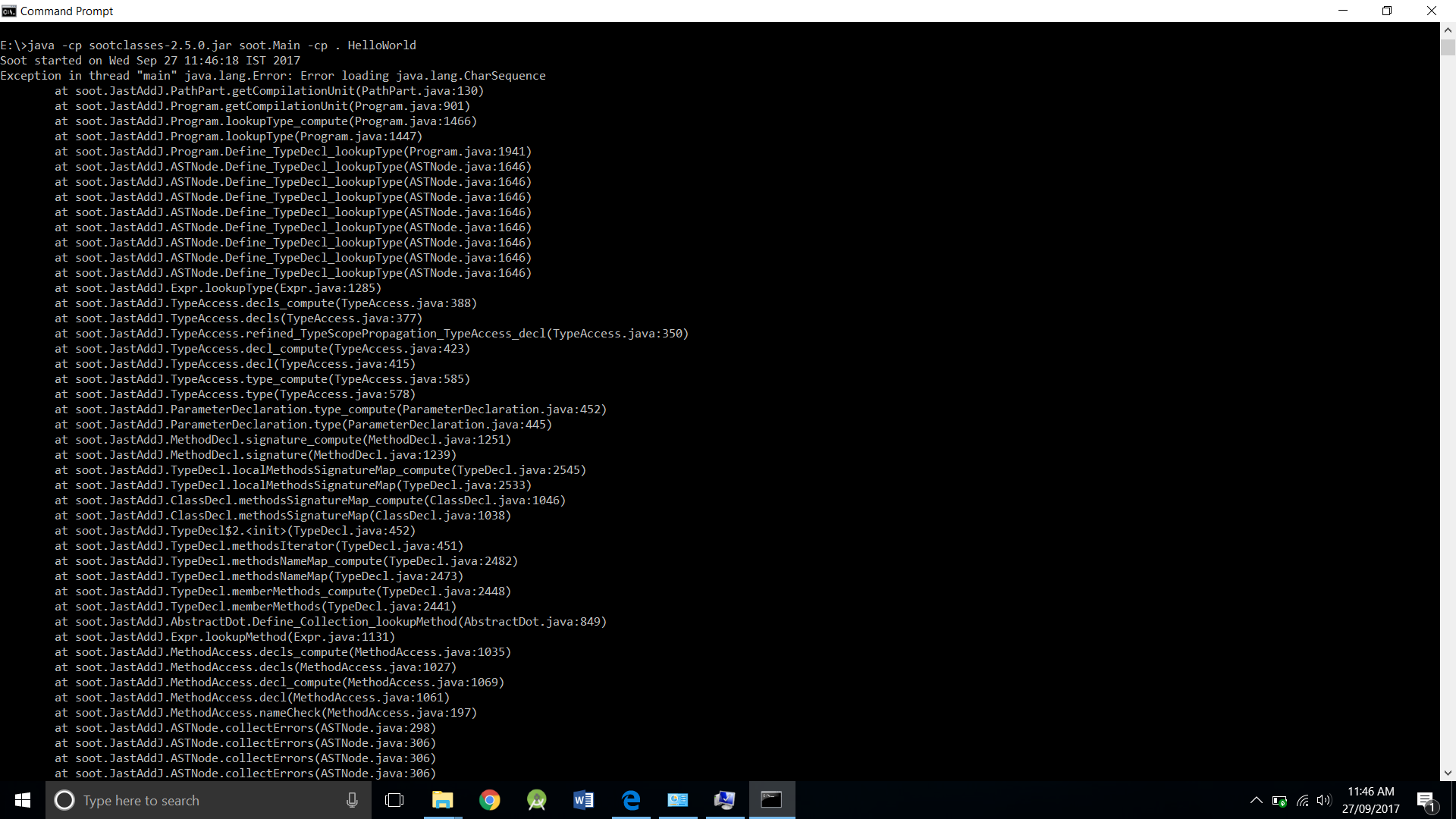The height and width of the screenshot is (819, 1456).
Task: Click the Command Prompt taskbar button
Action: point(772,800)
